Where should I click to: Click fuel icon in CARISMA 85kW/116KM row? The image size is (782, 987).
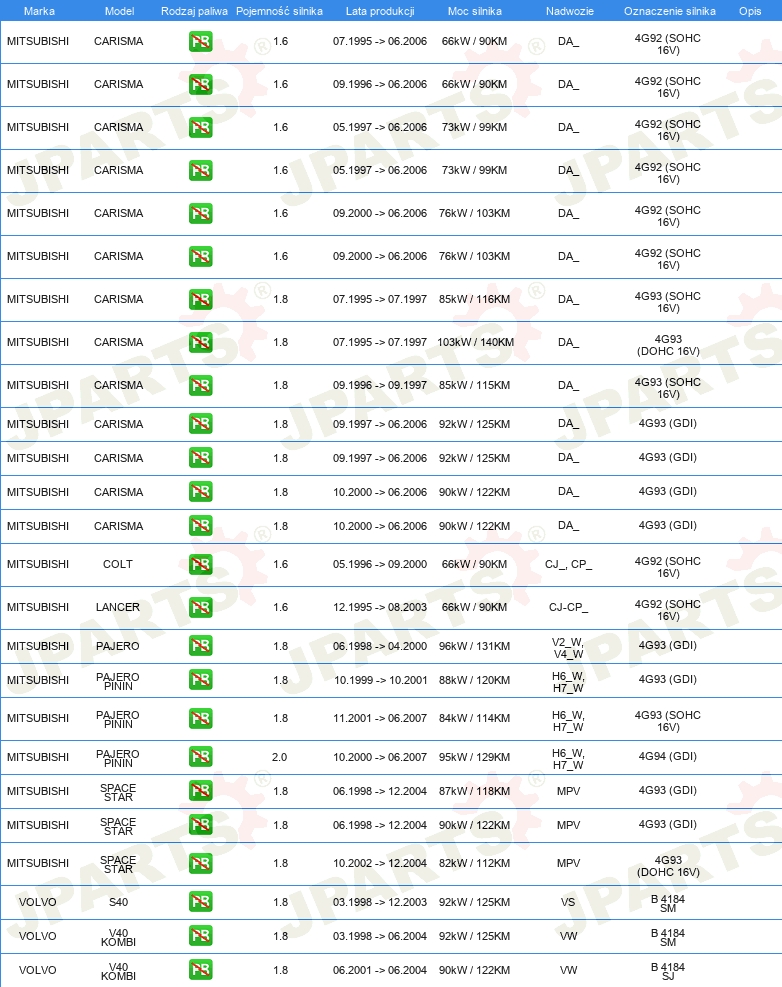pyautogui.click(x=200, y=300)
